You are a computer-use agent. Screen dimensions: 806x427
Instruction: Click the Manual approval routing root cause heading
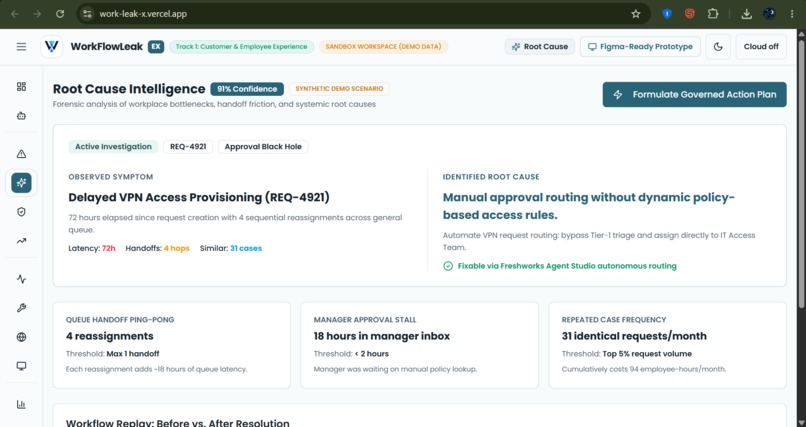click(589, 206)
